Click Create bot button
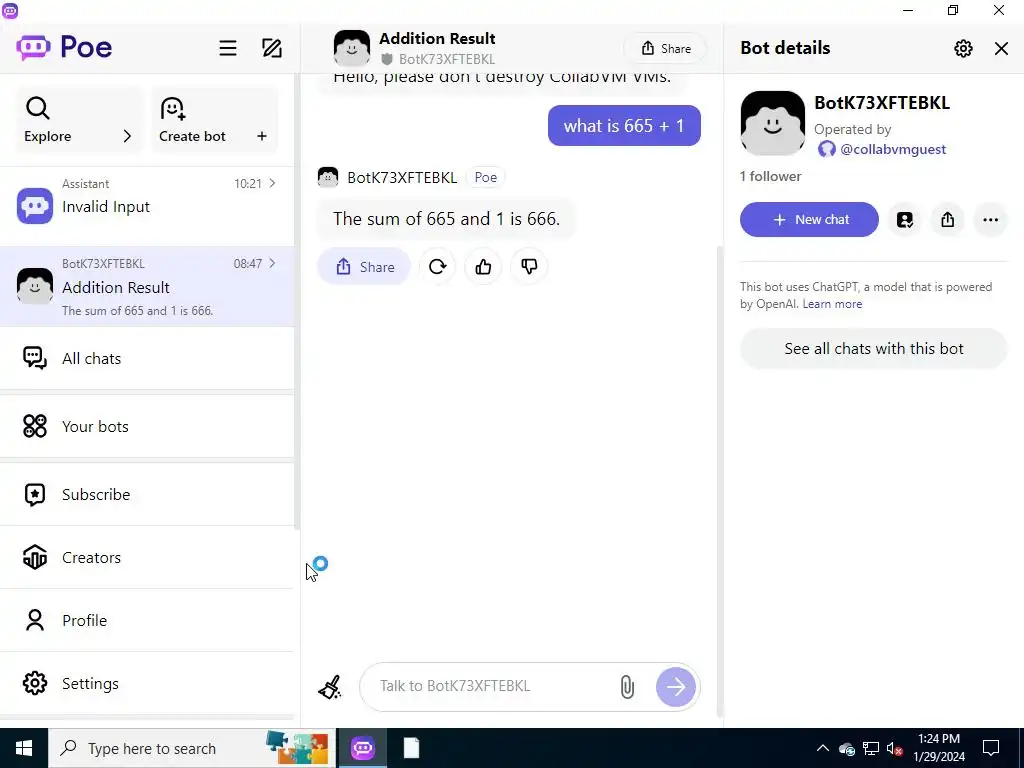This screenshot has height=768, width=1024. pos(215,121)
